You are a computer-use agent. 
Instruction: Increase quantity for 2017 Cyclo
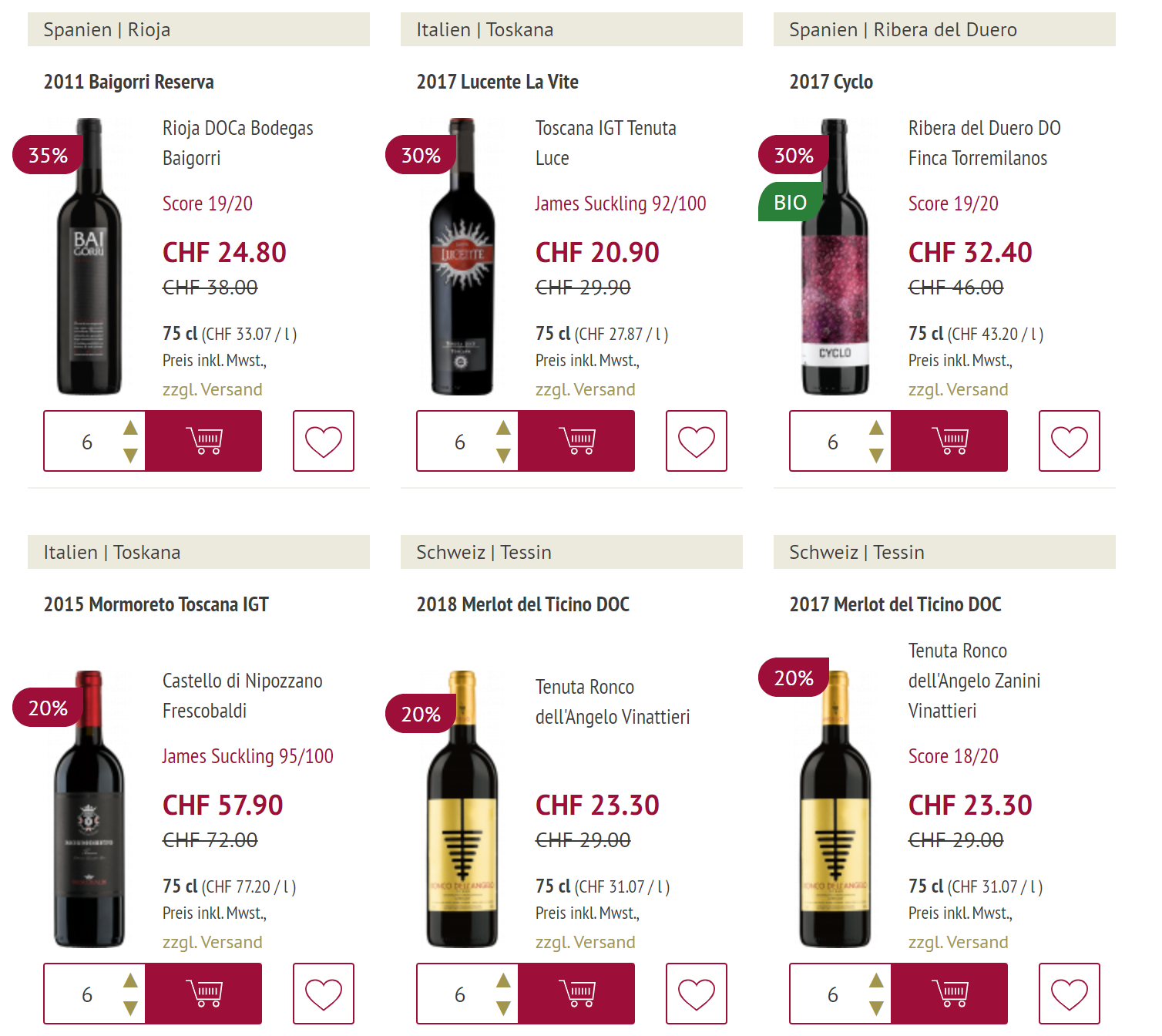point(877,428)
